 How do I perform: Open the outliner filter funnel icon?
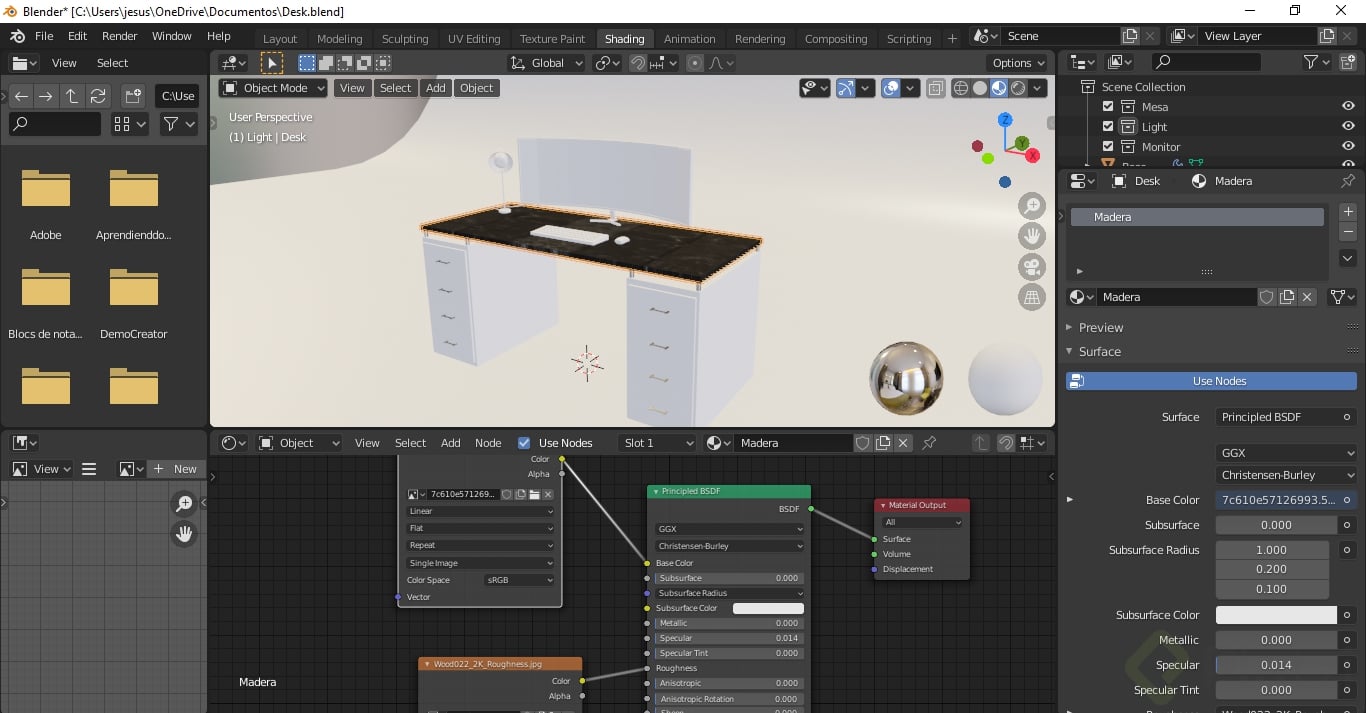1312,62
